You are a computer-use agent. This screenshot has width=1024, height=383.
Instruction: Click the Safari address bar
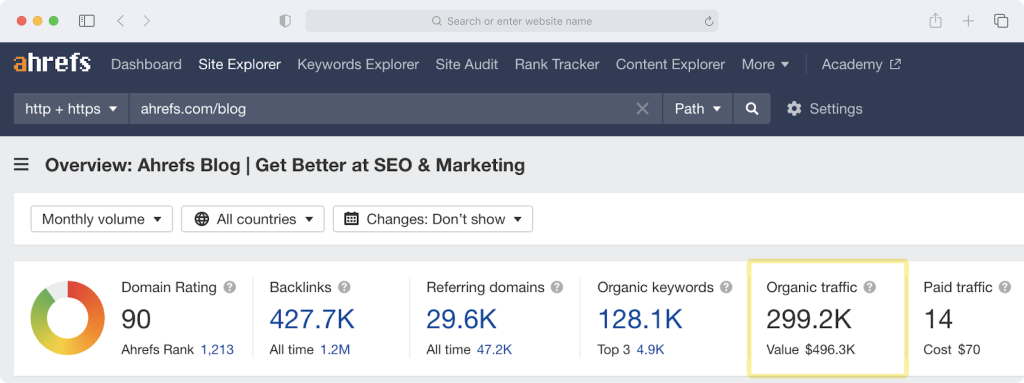[512, 21]
